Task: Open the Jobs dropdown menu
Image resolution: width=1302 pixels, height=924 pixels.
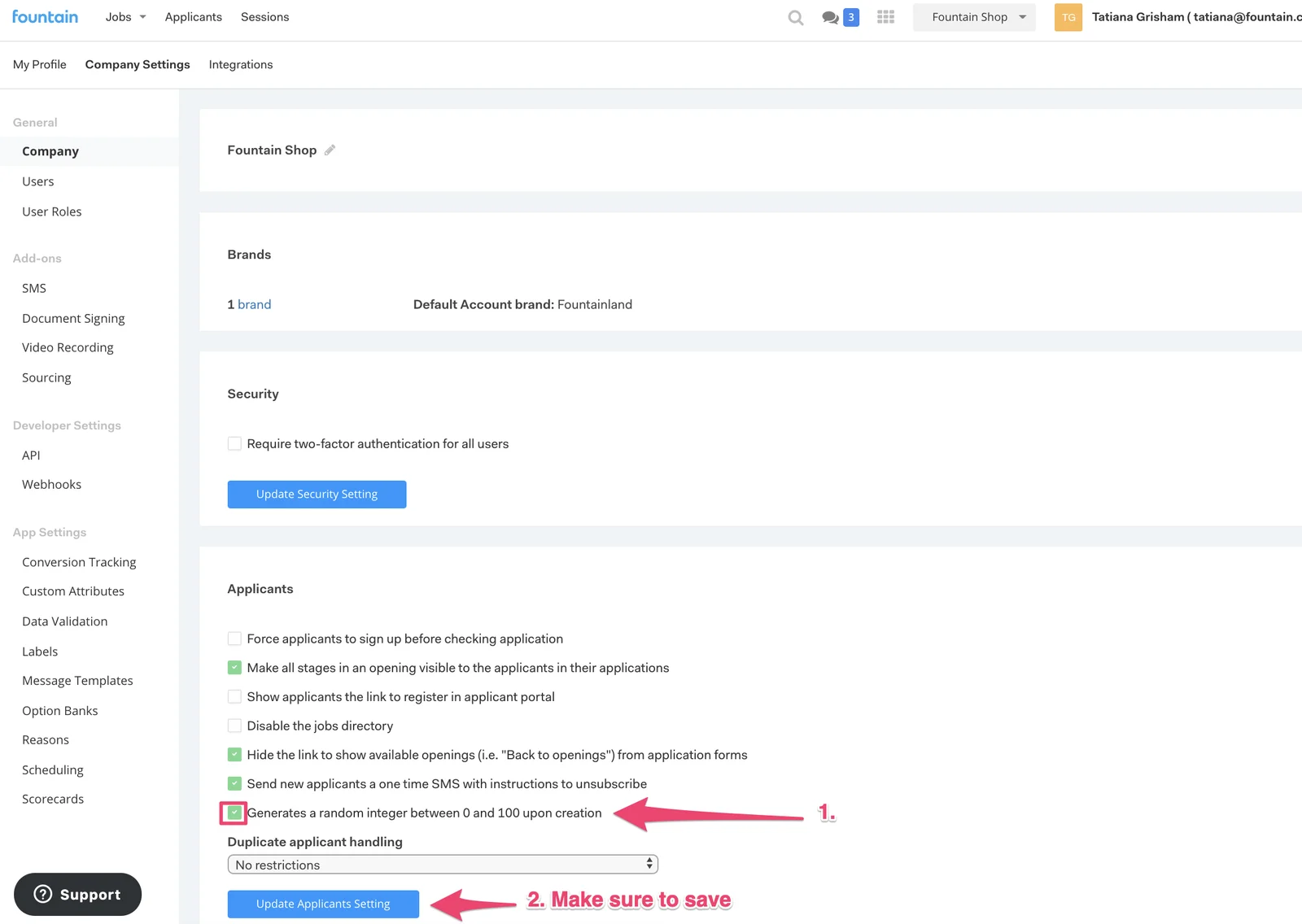Action: click(125, 17)
